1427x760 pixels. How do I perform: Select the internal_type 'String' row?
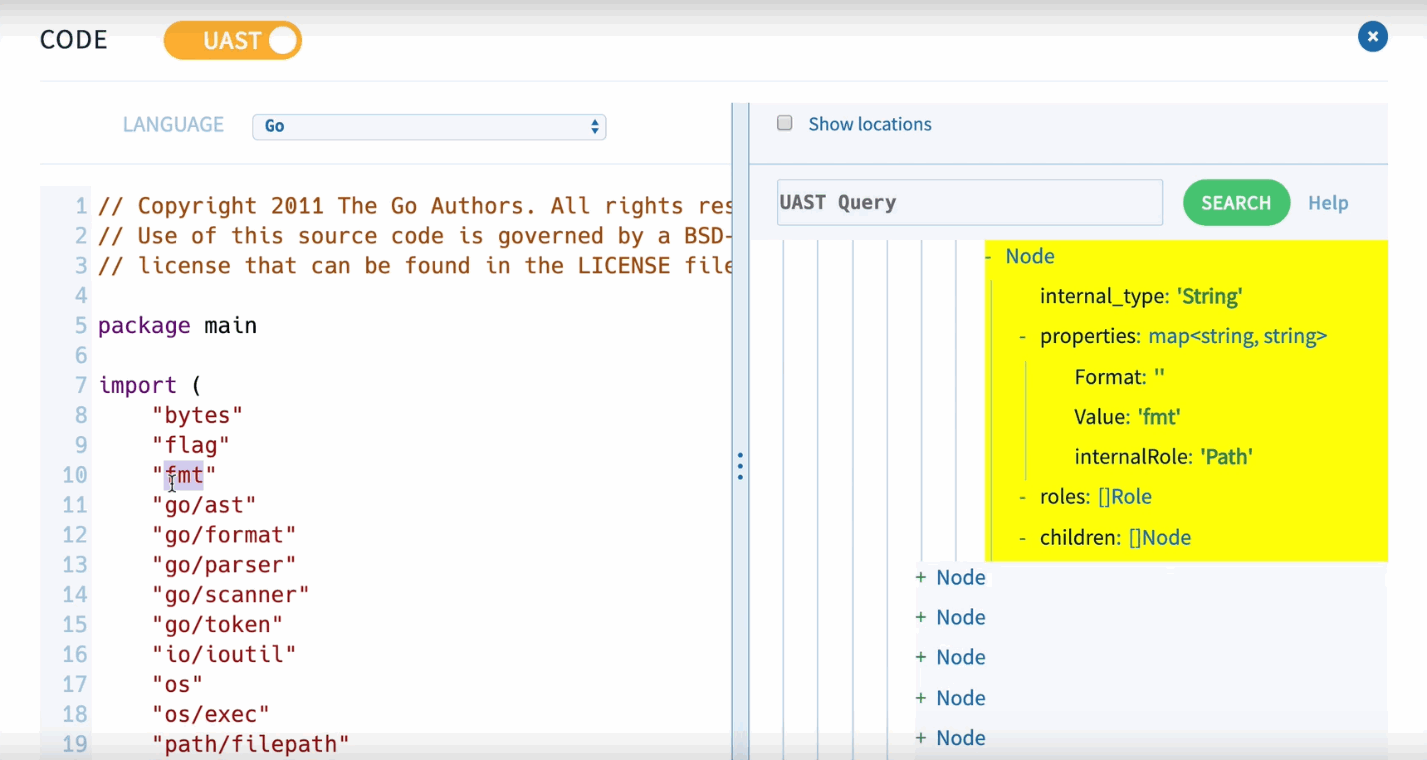[1141, 296]
